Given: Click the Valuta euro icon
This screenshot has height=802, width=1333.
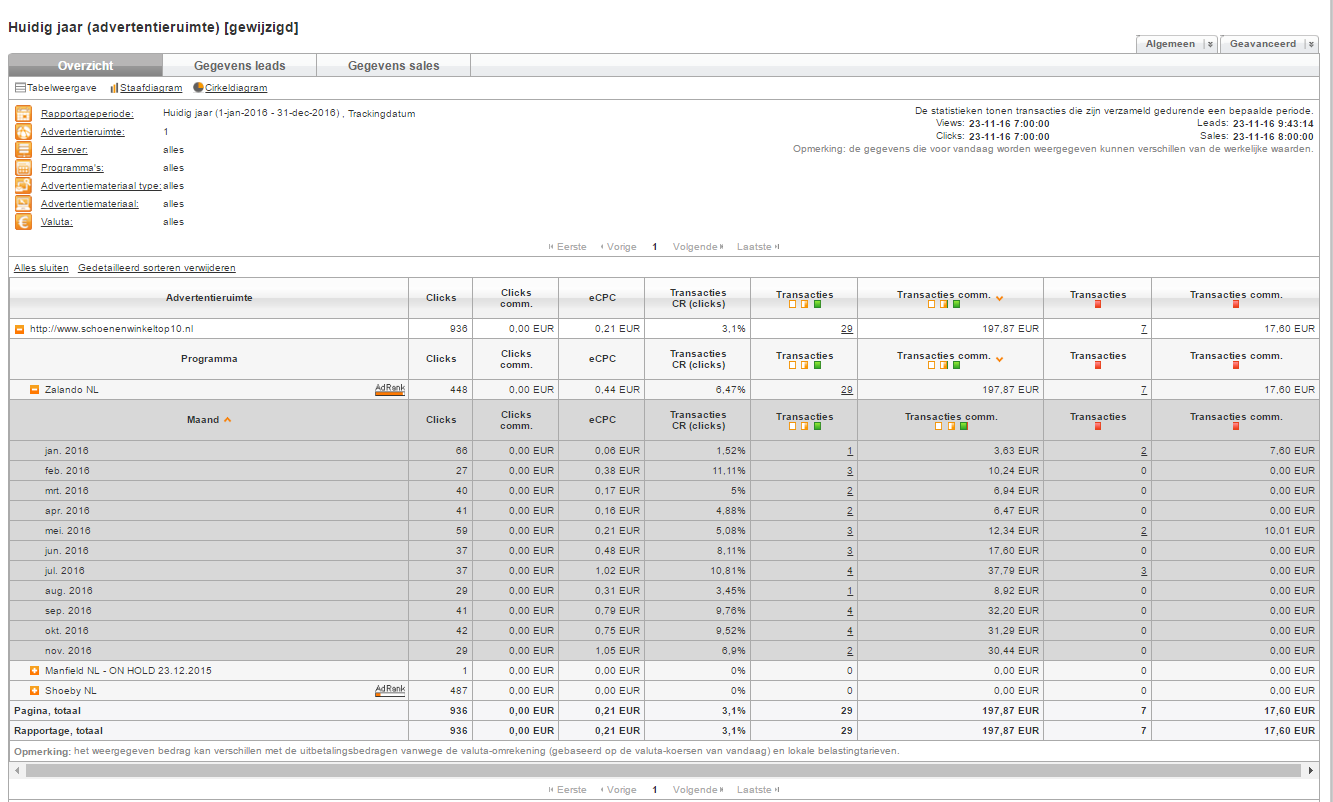Looking at the screenshot, I should coord(24,222).
